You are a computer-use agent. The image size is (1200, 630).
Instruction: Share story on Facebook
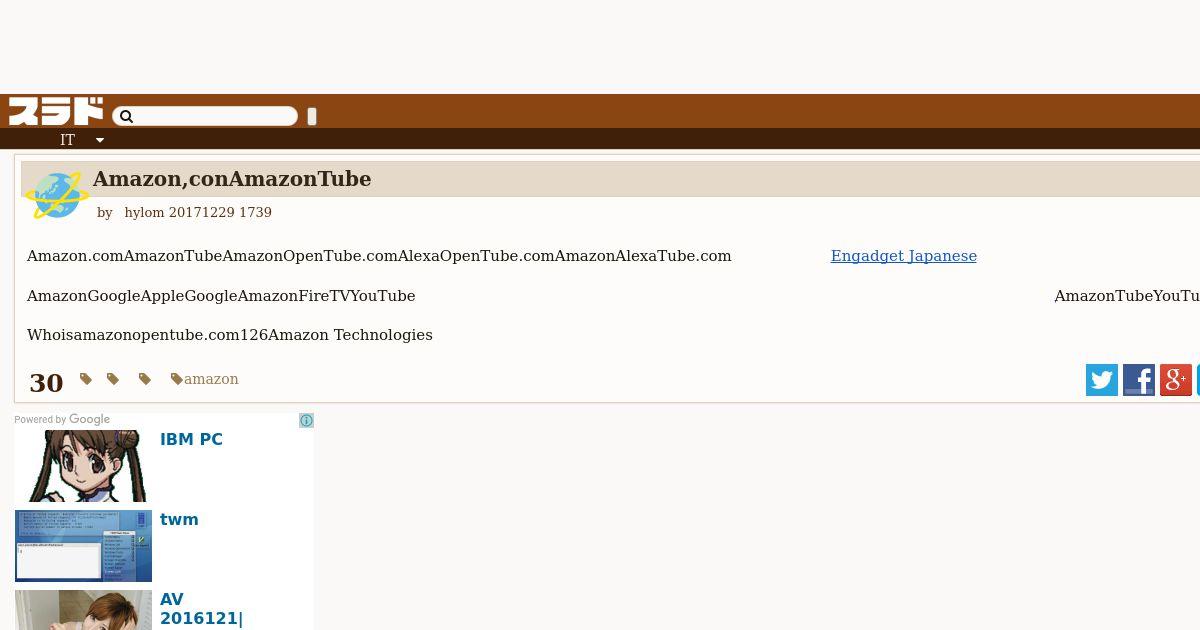pyautogui.click(x=1139, y=380)
